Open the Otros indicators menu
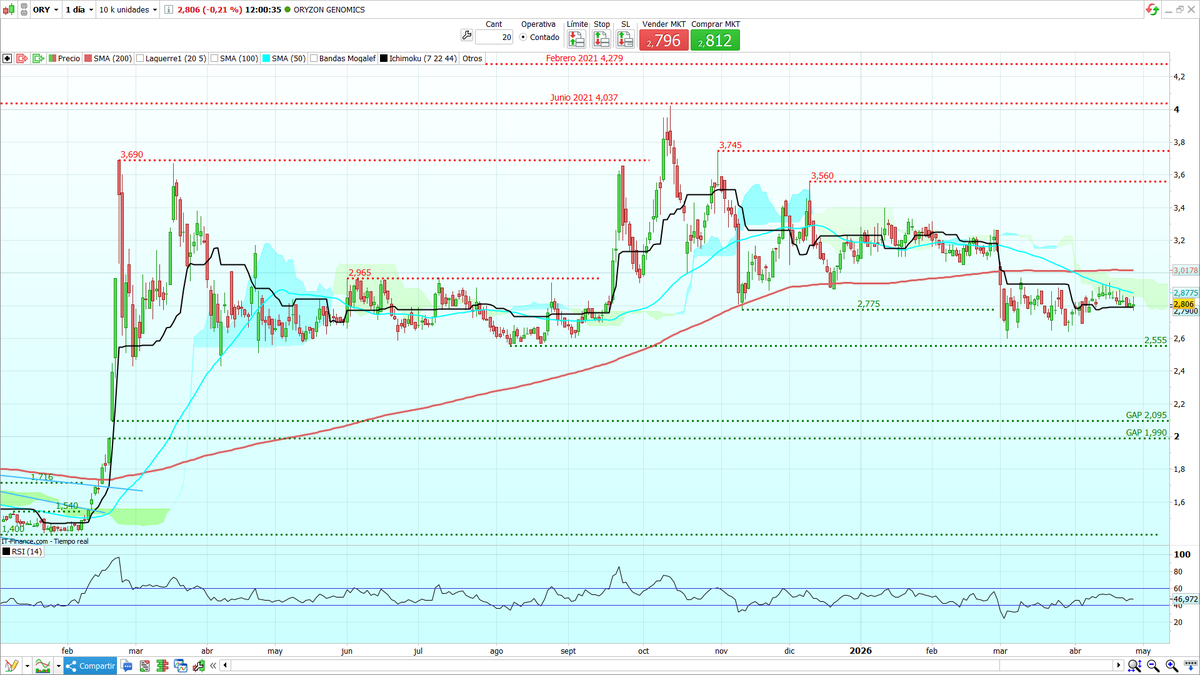This screenshot has height=675, width=1200. pos(472,58)
